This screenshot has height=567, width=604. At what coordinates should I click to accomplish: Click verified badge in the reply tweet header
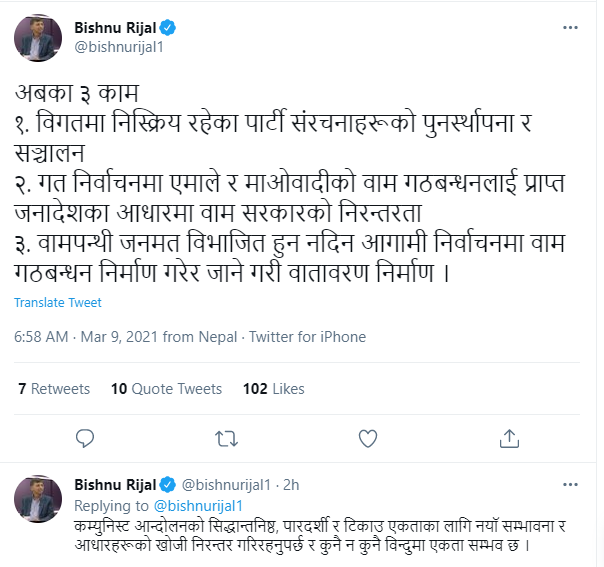pyautogui.click(x=167, y=485)
